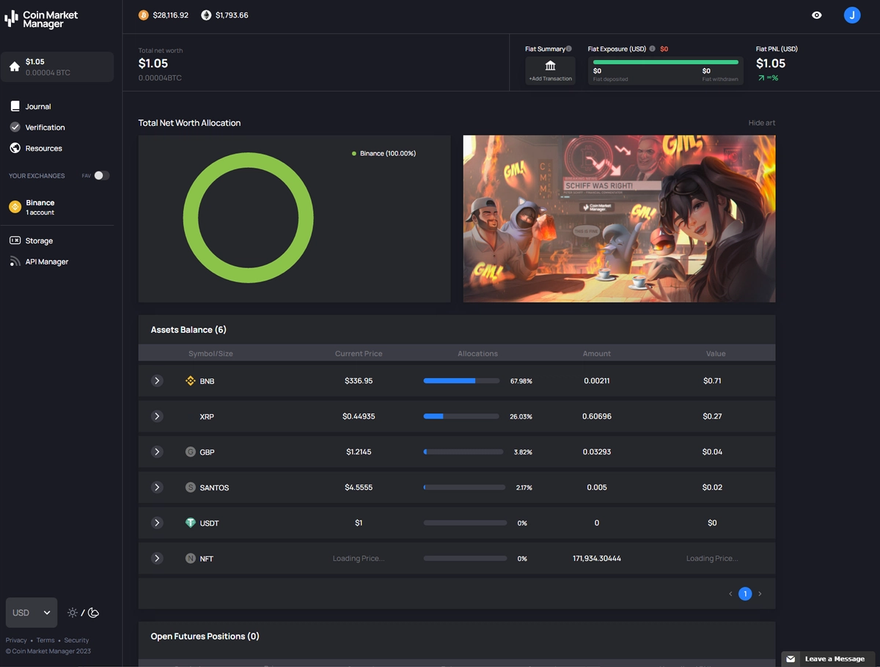The height and width of the screenshot is (667, 880).
Task: Expand the SANTOS asset row
Action: 157,487
